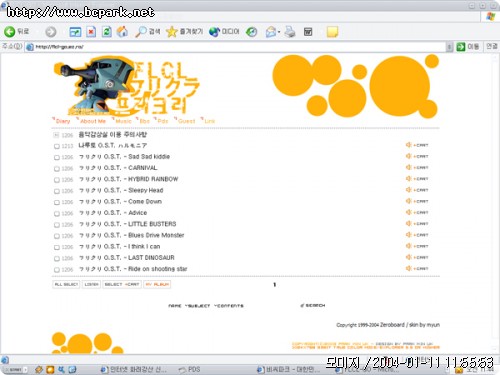
Task: Check the box for I think I can
Action: [57, 247]
